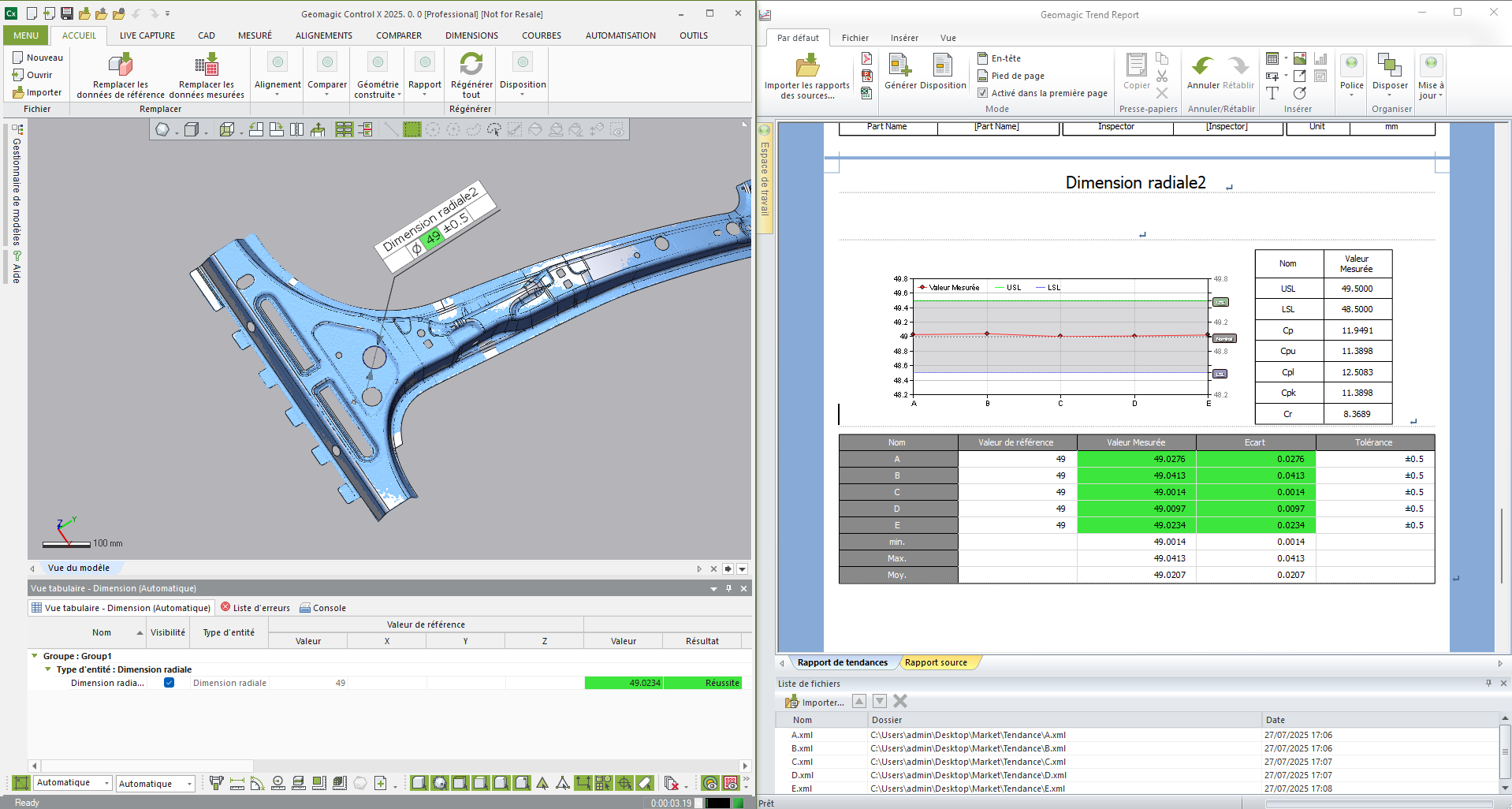Open the Rapport tool in Accueil ribbon

[x=425, y=64]
